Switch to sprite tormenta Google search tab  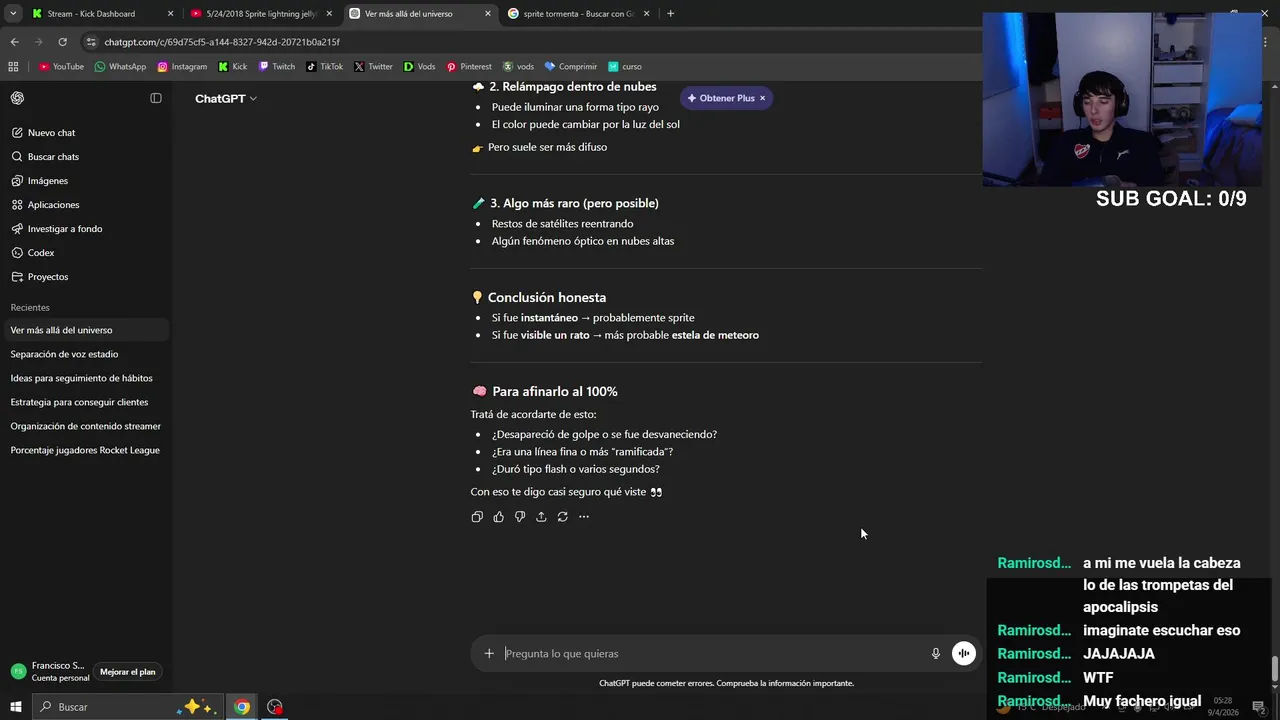[578, 14]
